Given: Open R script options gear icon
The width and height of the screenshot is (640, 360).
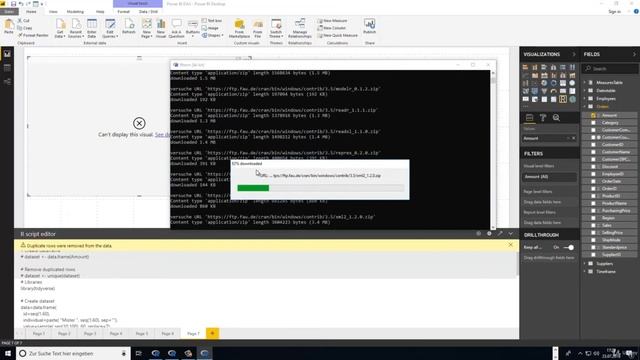Looking at the screenshot, I should (489, 233).
